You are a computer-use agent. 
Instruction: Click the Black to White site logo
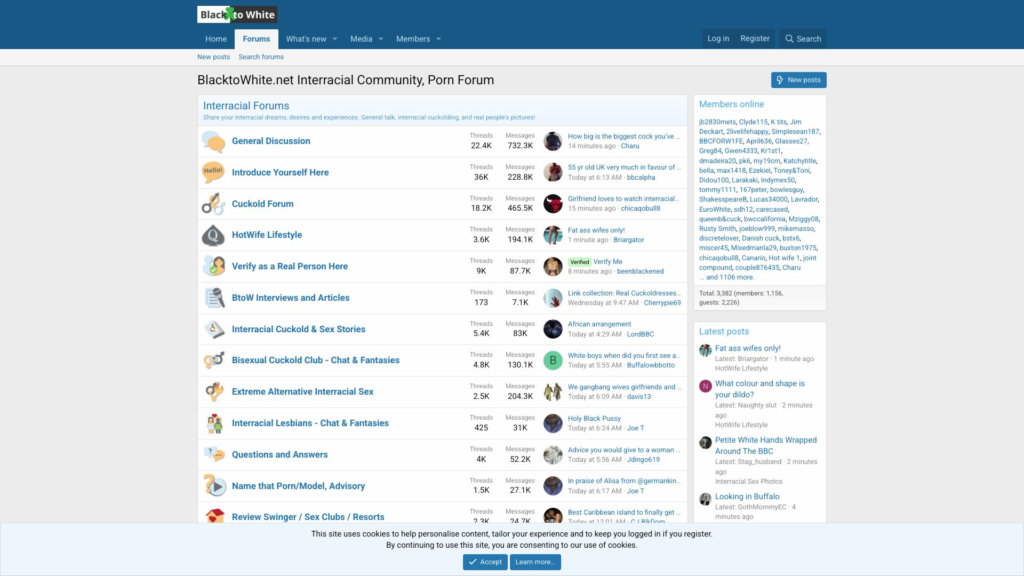coord(237,14)
